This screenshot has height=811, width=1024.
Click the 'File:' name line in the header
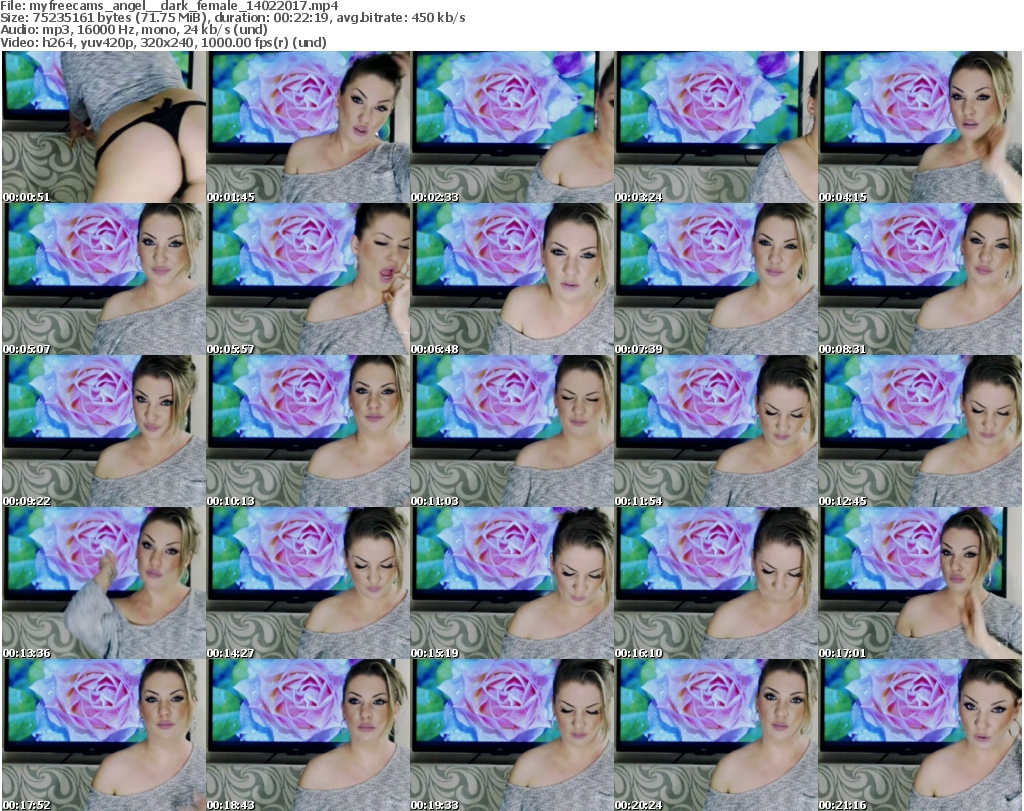169,6
